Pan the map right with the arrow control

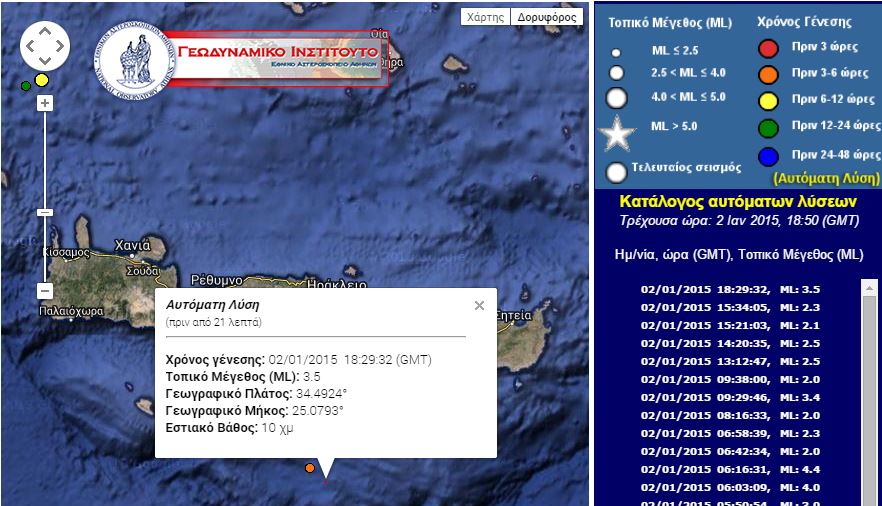(61, 45)
